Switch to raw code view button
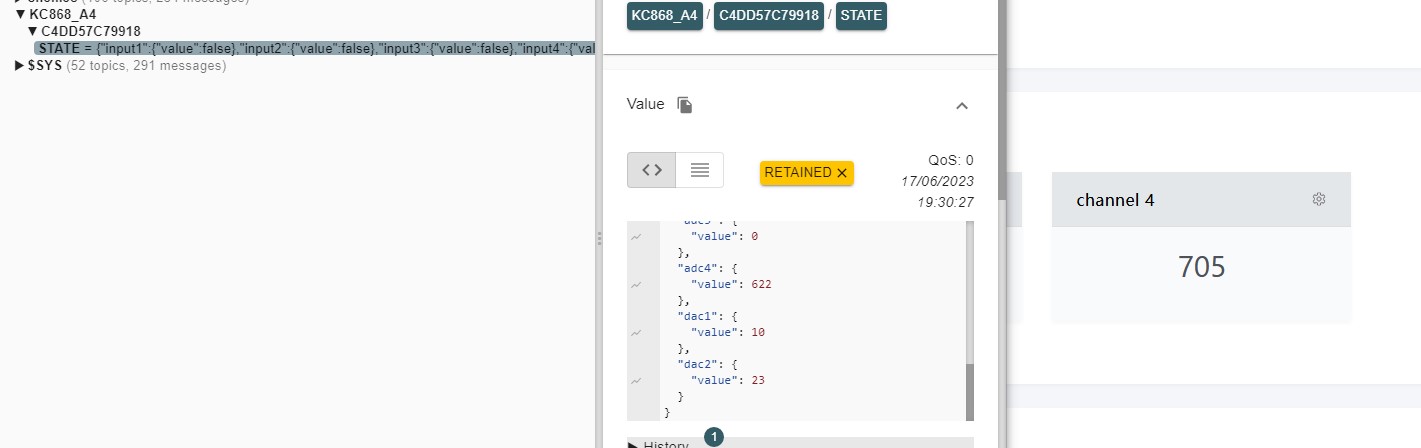Screen dimensions: 1421x448 [x=652, y=170]
